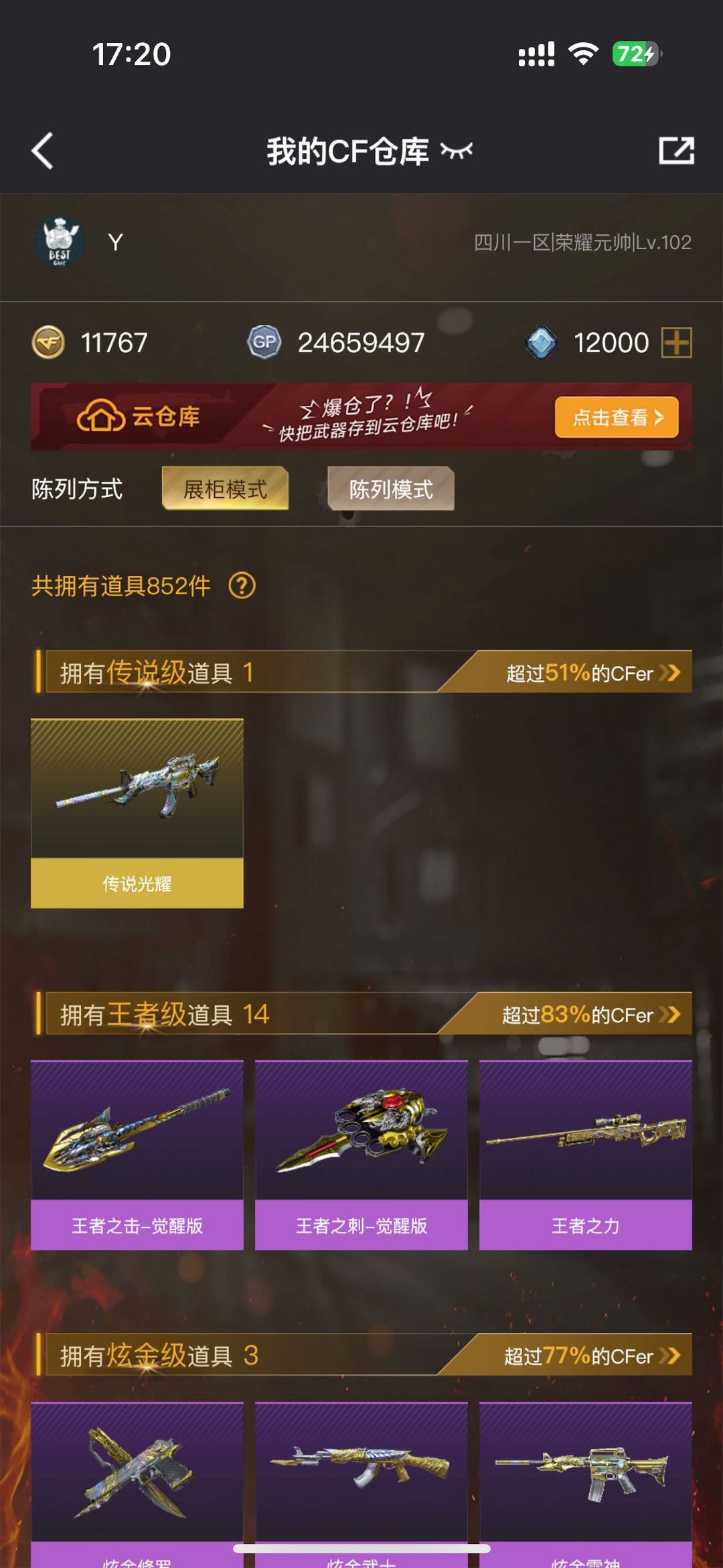
Task: Select the 王者之刺-觉醒版 item
Action: 361,1155
